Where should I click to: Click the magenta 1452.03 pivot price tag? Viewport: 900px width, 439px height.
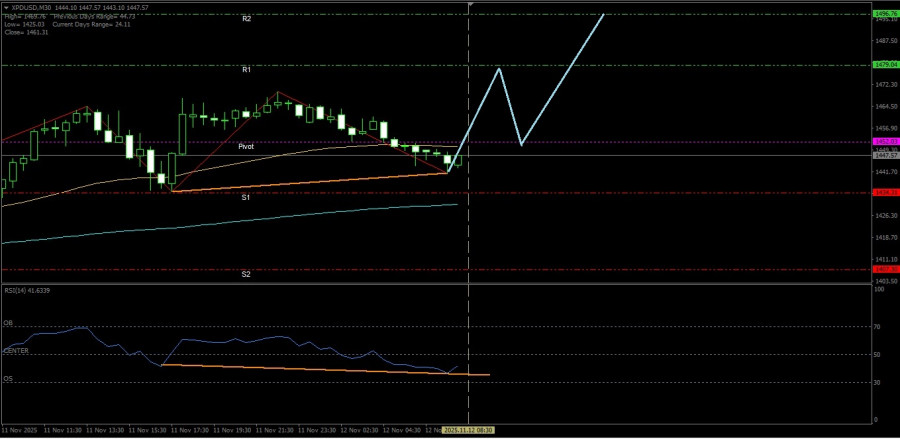tap(883, 142)
